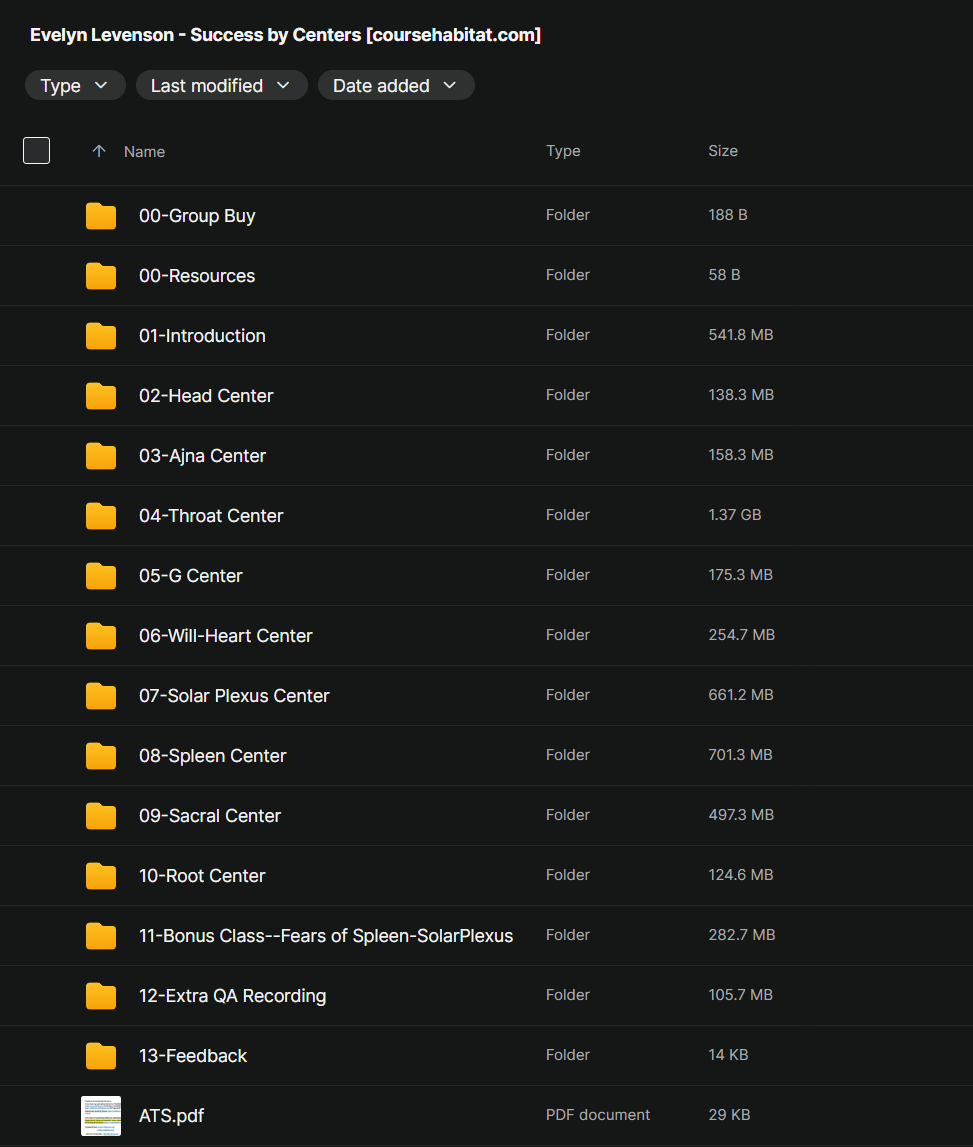973x1147 pixels.
Task: Open the Date added filter dropdown
Action: (x=395, y=86)
